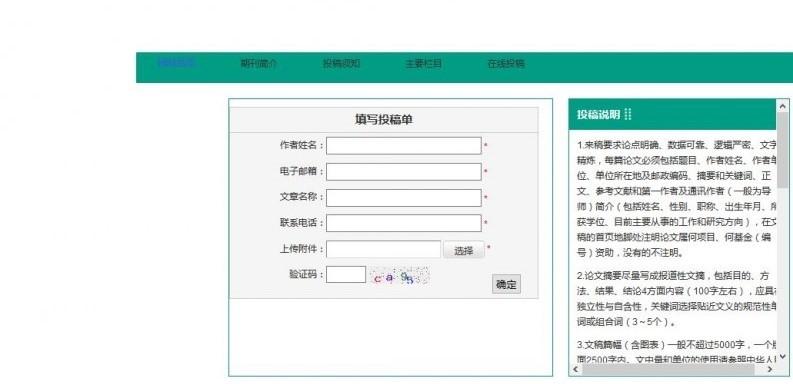Click scroll-up arrow in 投稿说明 panel

(x=783, y=106)
